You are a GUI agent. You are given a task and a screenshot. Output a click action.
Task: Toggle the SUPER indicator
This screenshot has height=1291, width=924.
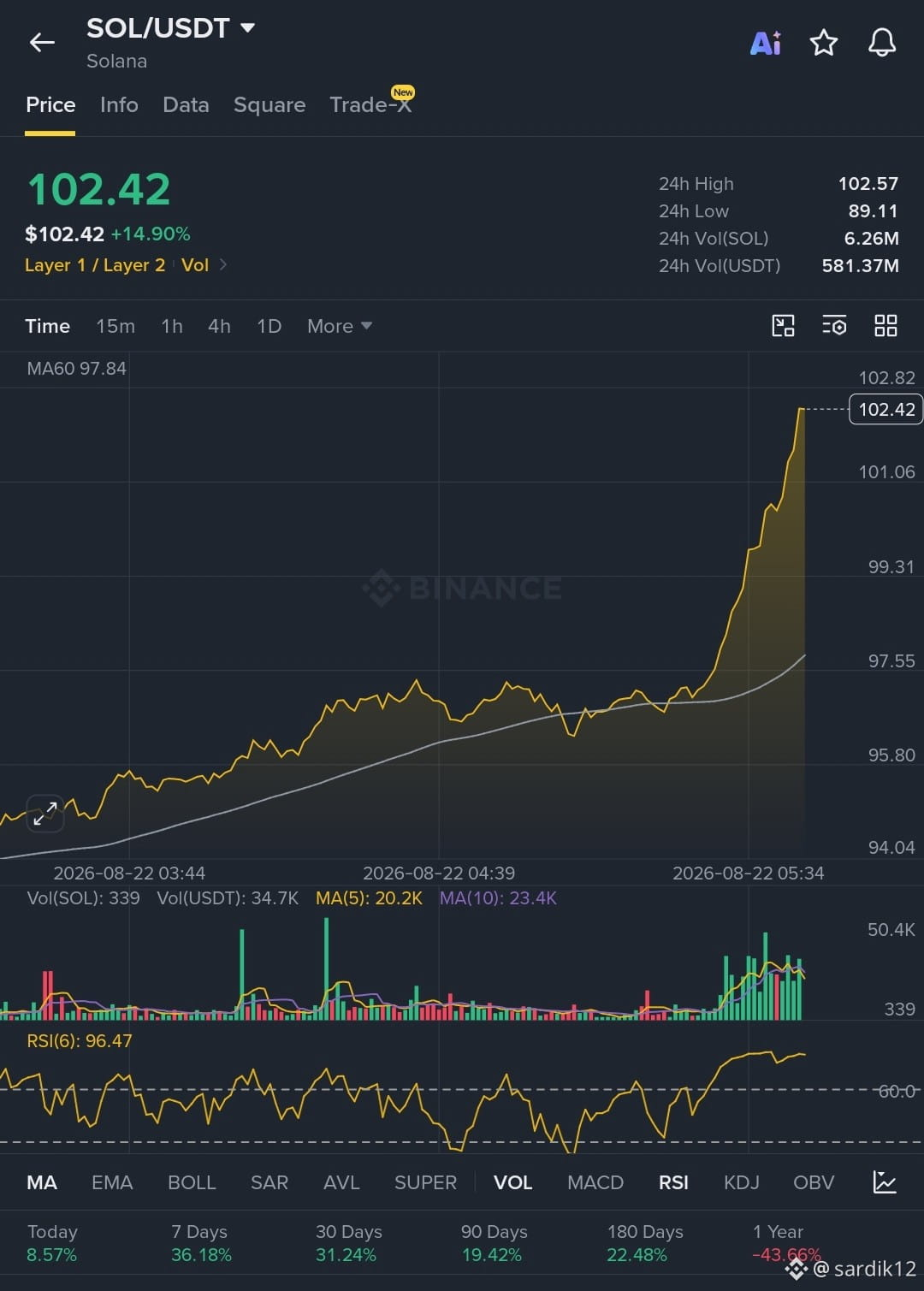point(425,1182)
